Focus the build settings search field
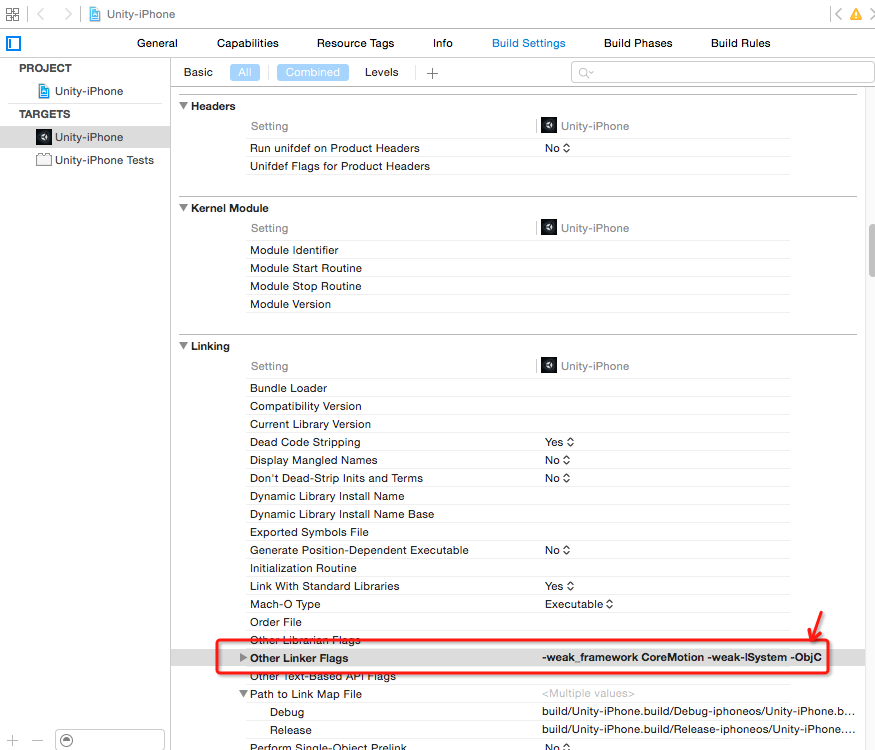 coord(723,73)
